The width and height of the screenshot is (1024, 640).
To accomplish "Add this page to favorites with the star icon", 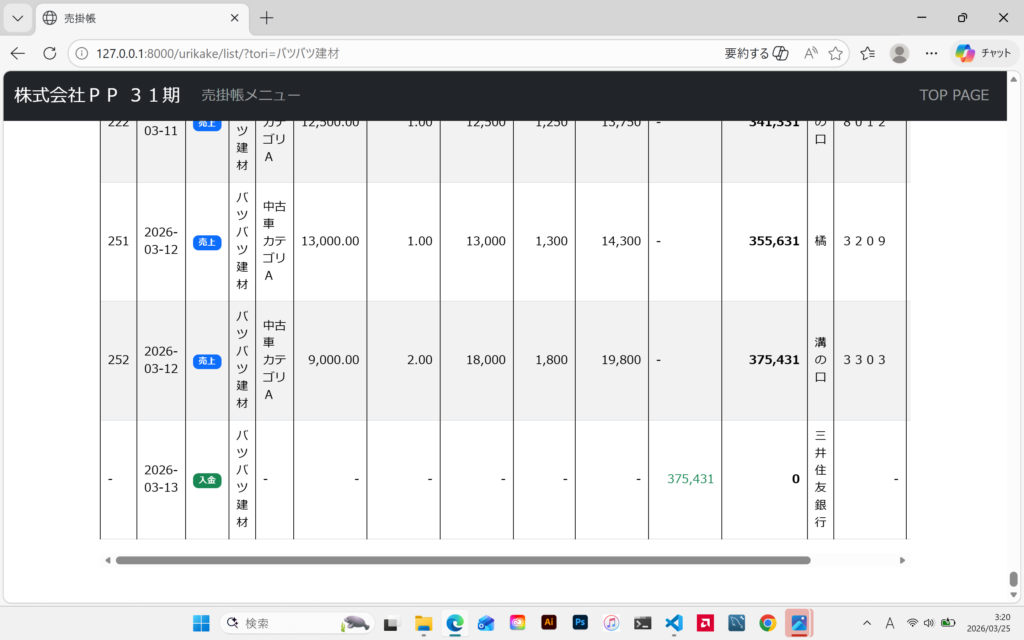I will tap(836, 53).
